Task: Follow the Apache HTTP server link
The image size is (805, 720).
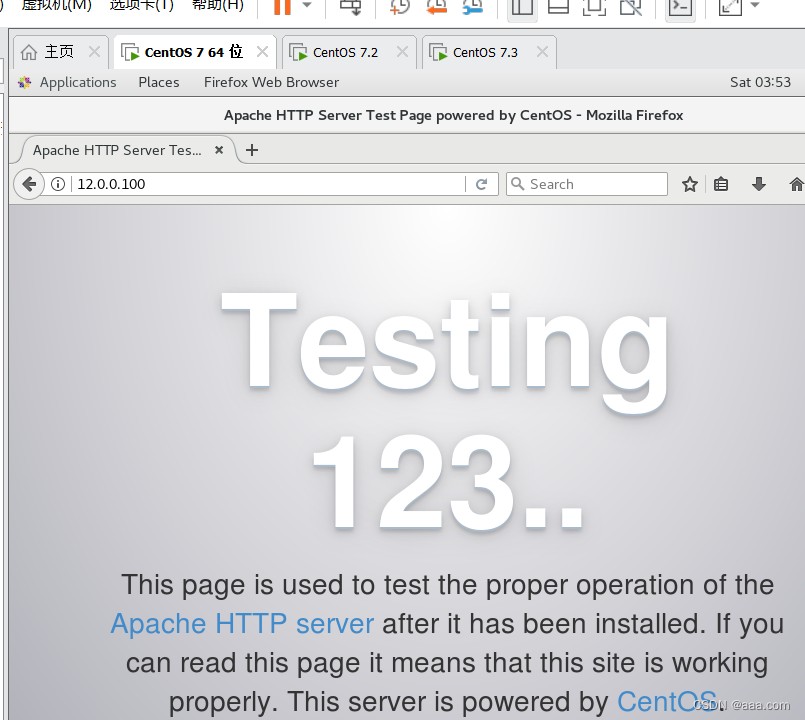Action: [x=242, y=623]
